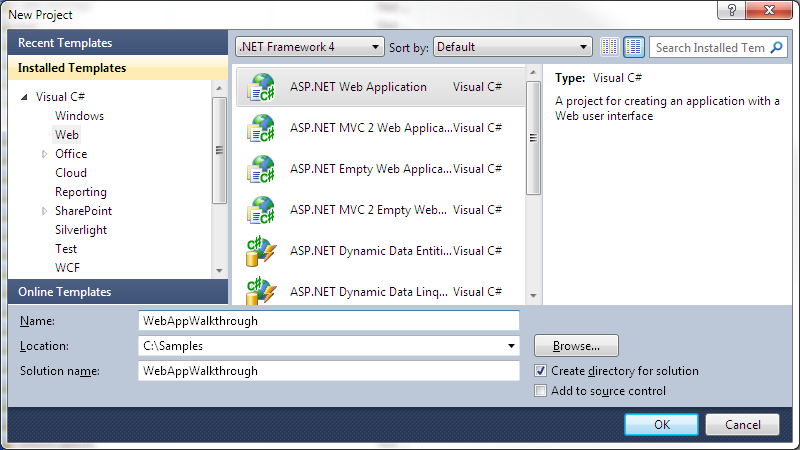Image resolution: width=800 pixels, height=450 pixels.
Task: Click the Visual C# tree label
Action: (60, 97)
